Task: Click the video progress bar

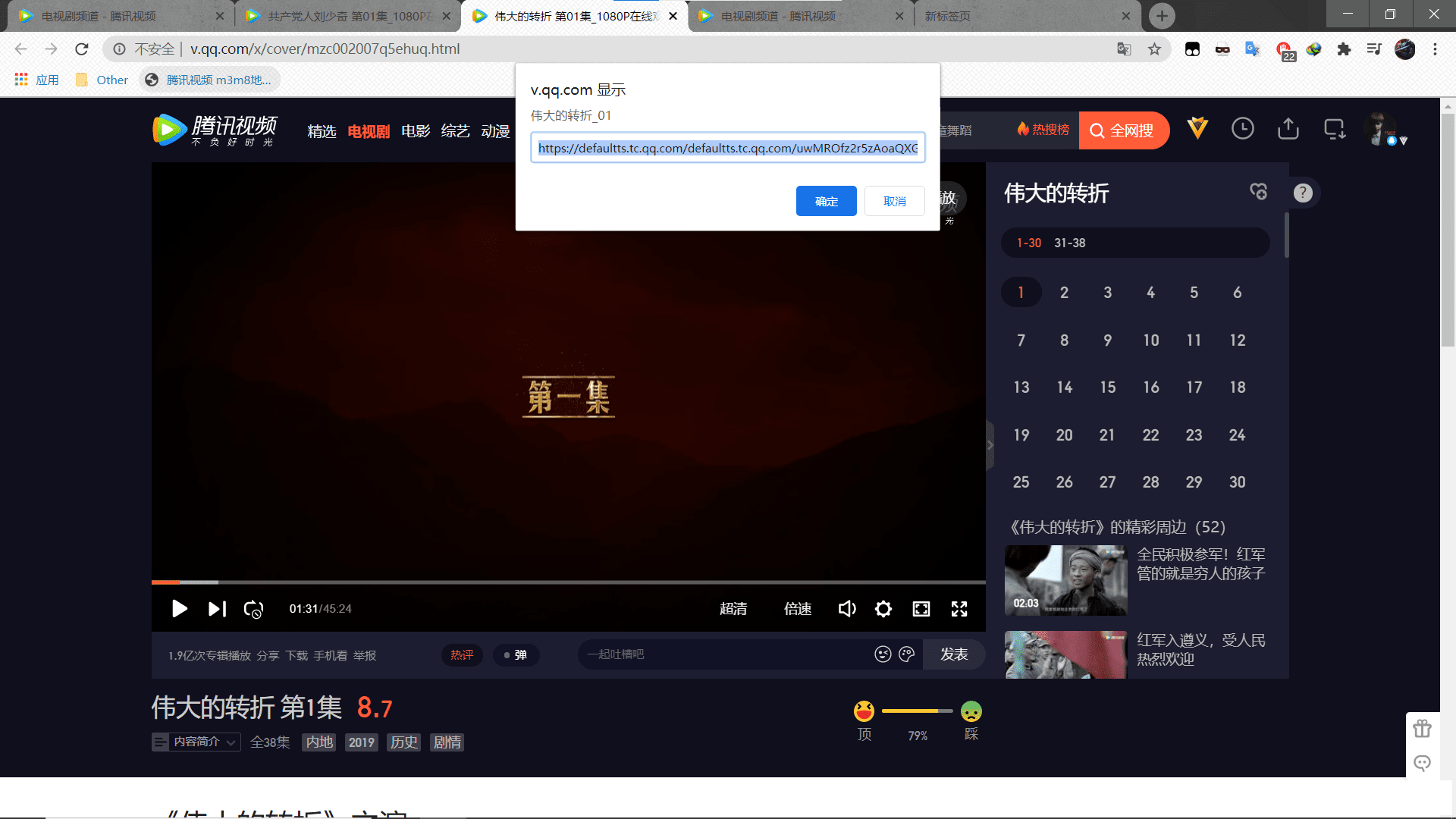Action: click(569, 582)
